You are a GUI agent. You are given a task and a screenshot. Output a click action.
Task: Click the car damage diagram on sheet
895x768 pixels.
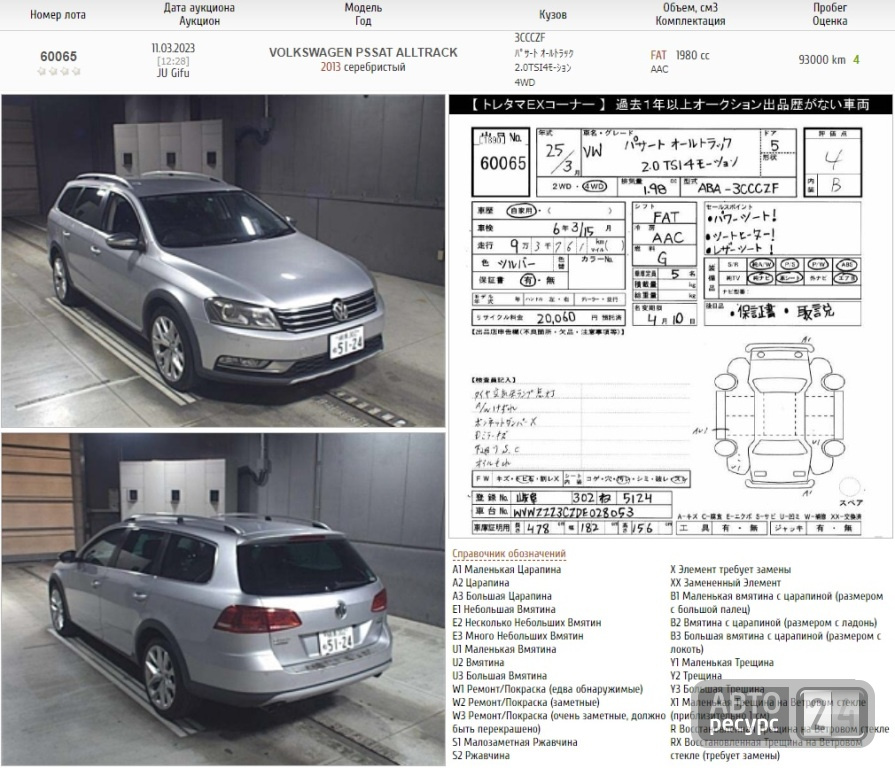click(779, 415)
